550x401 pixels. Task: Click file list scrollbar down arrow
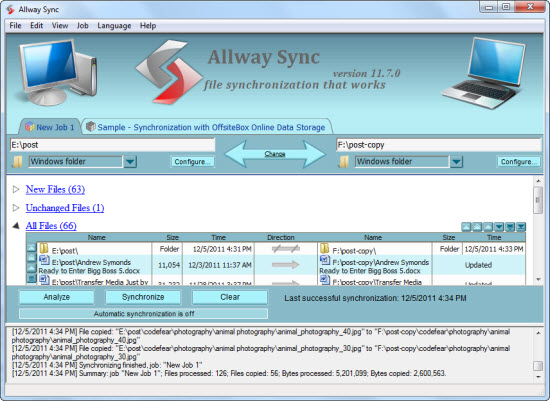click(x=538, y=280)
